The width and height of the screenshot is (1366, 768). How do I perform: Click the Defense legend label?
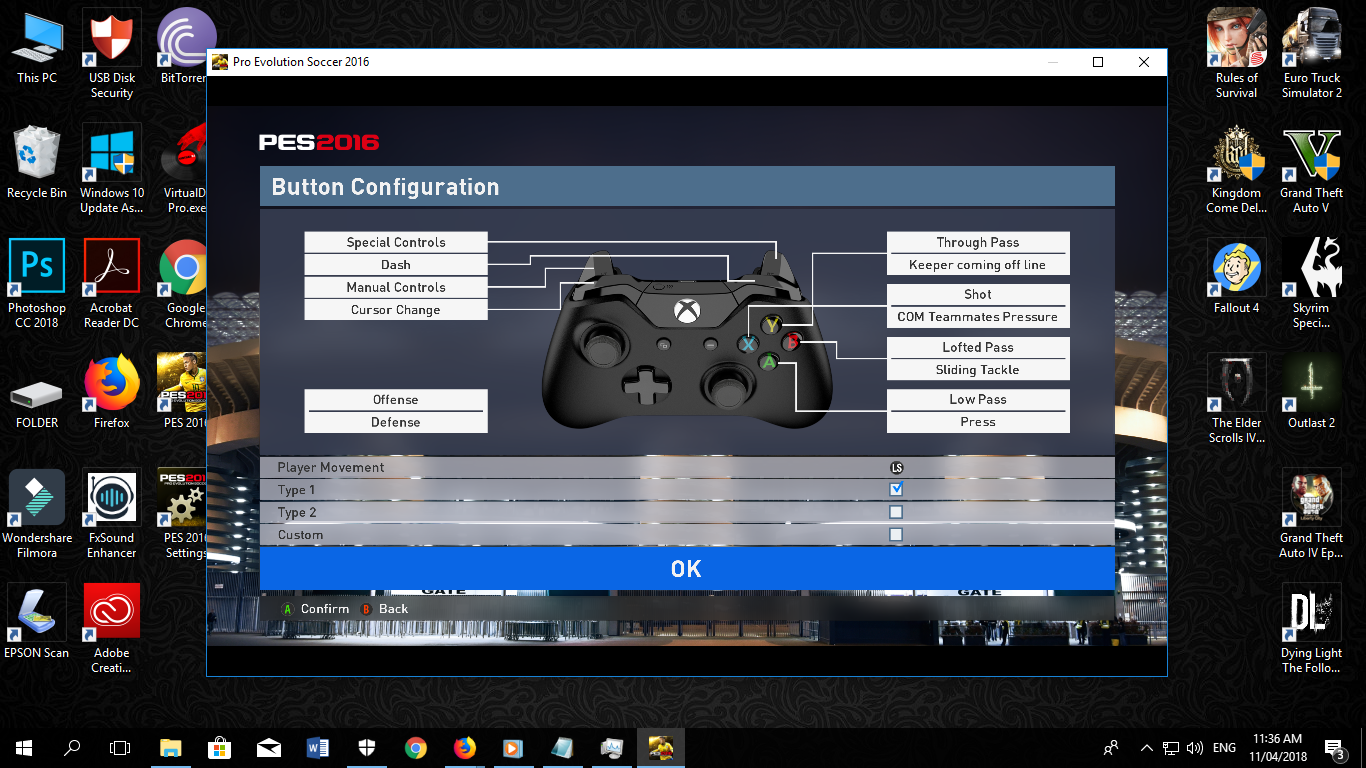tap(396, 422)
